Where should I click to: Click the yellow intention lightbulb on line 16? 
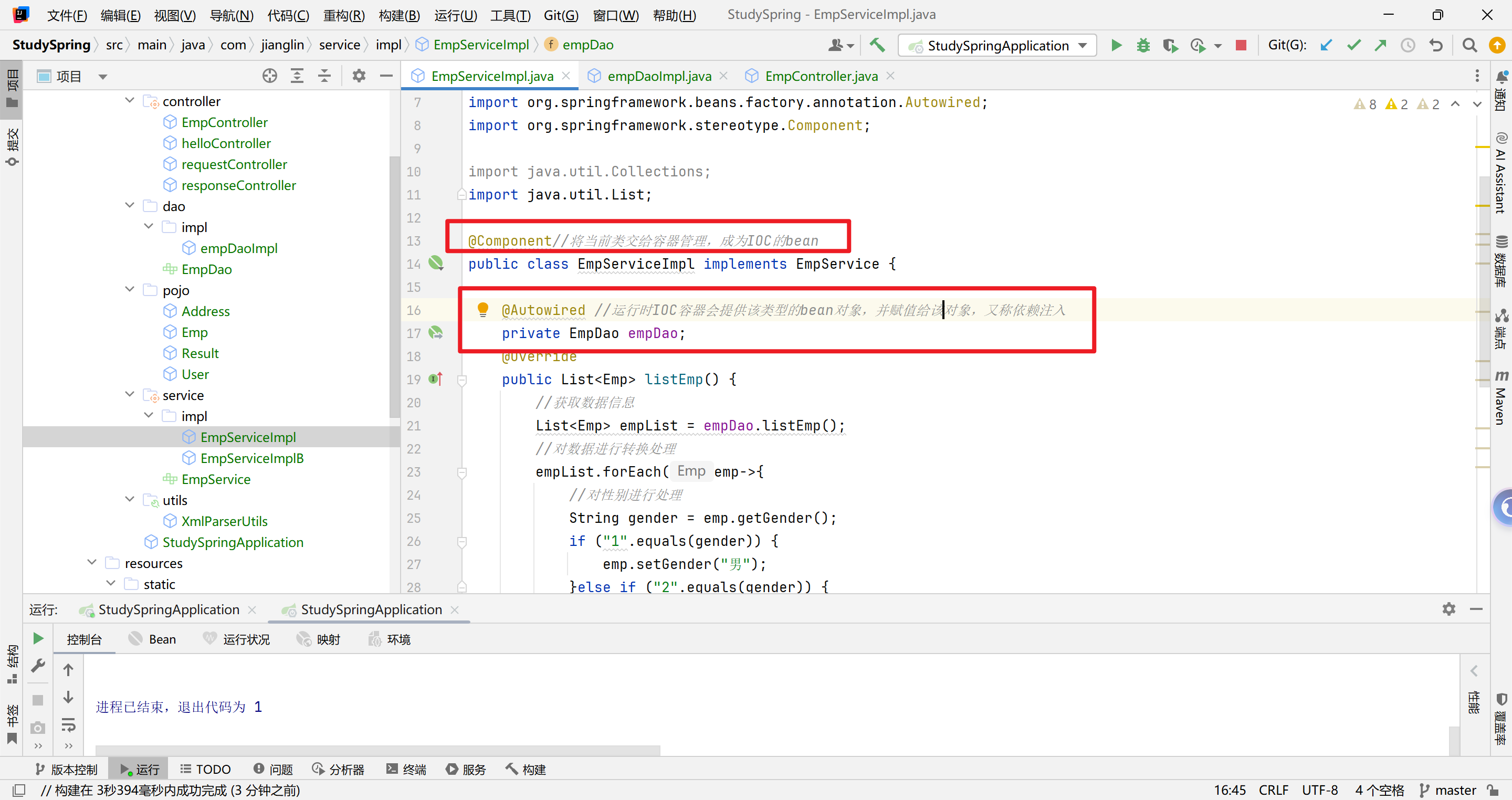[x=482, y=309]
